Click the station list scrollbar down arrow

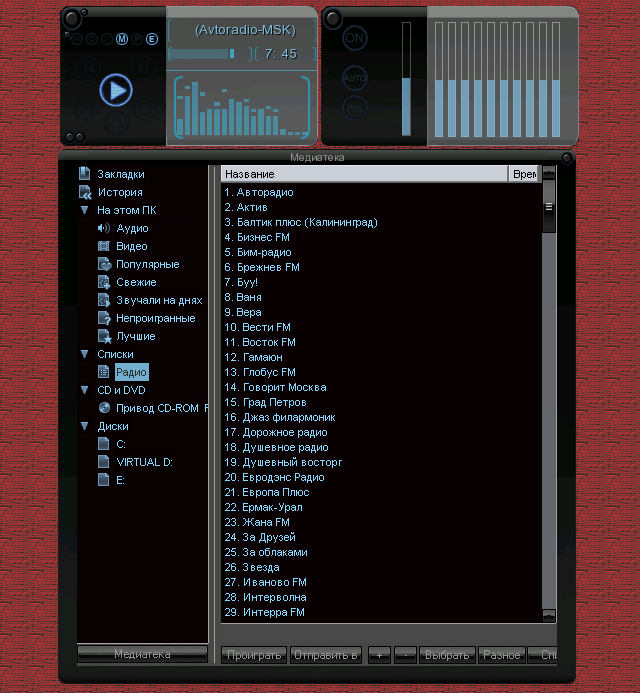549,615
